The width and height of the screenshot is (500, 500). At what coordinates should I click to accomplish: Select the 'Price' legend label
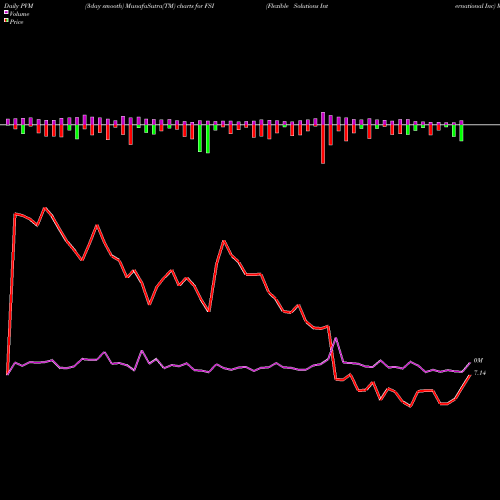point(16,22)
